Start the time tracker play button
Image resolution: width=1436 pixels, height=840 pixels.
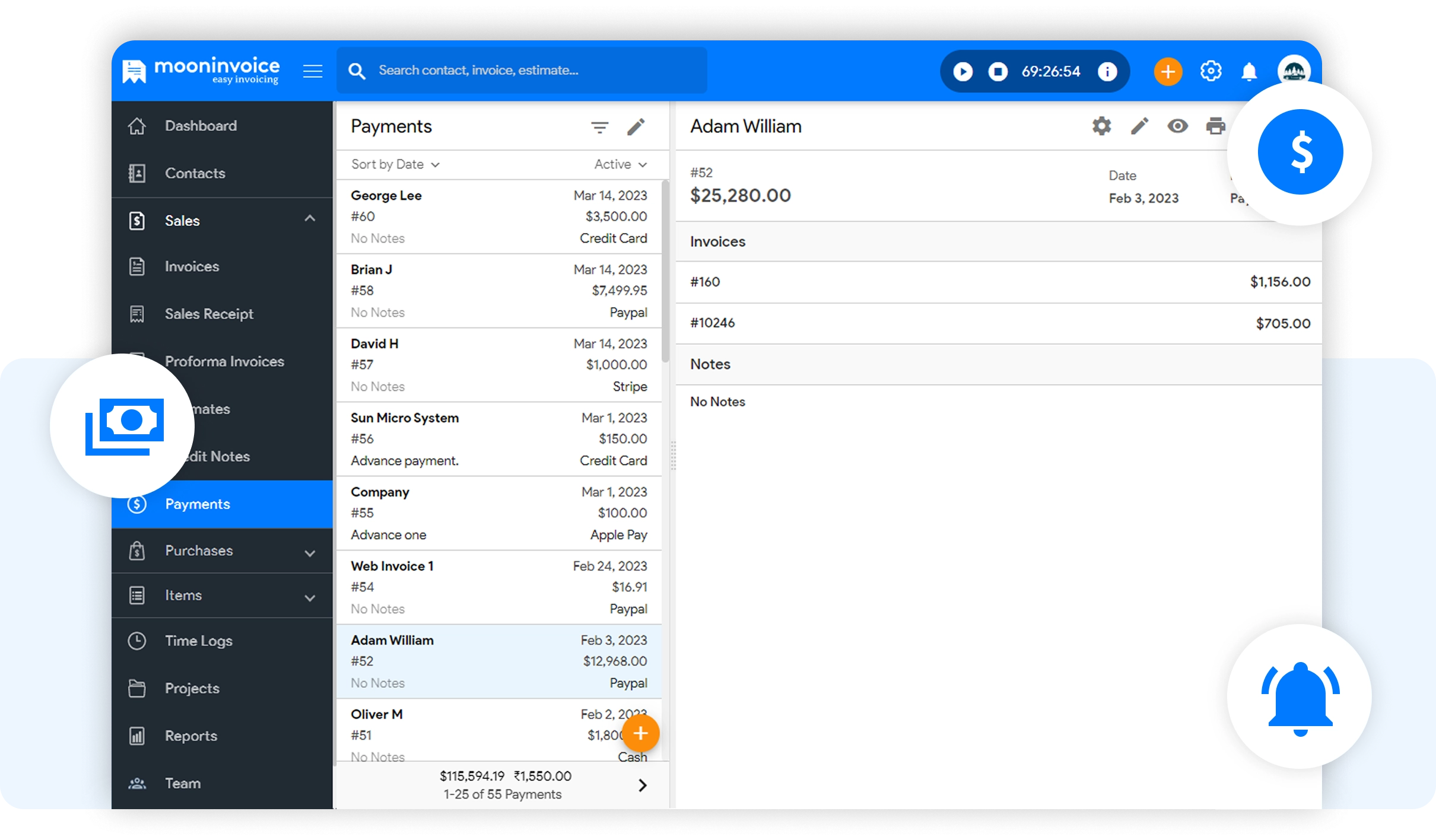(x=962, y=72)
